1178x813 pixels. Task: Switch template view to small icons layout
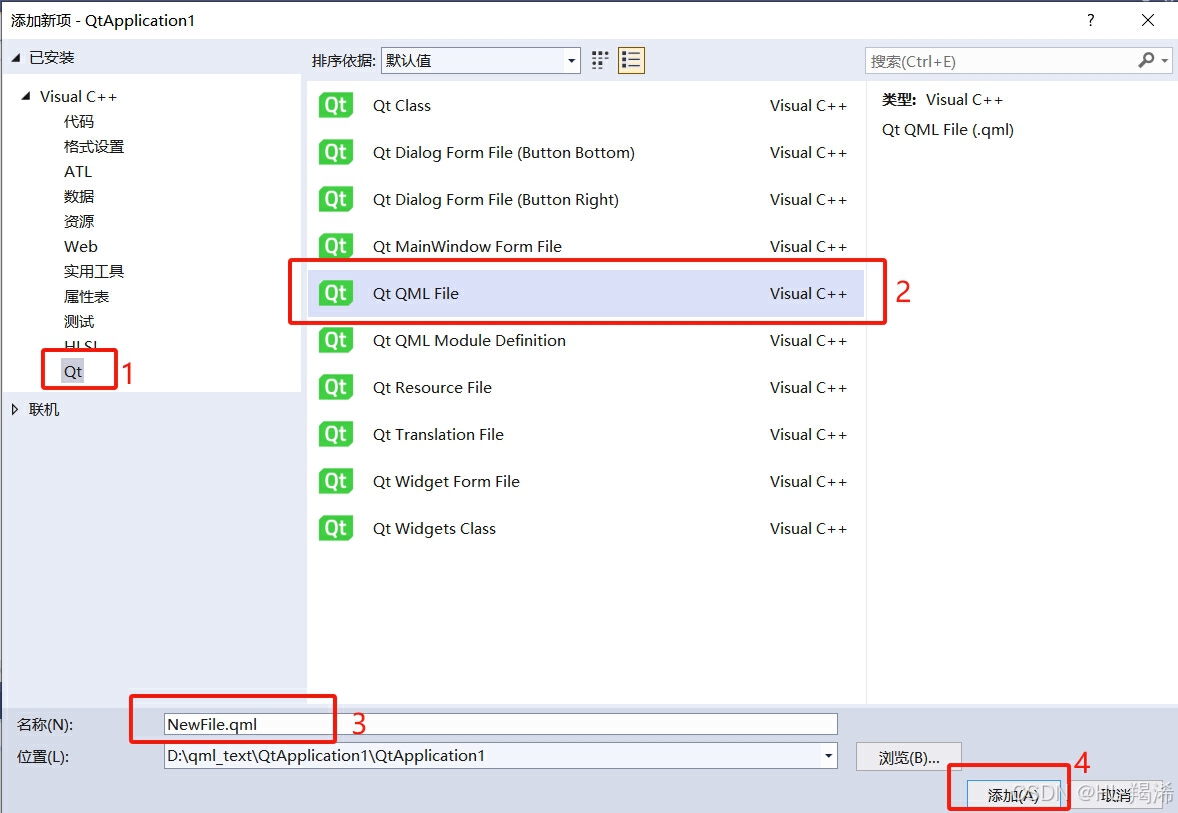[x=599, y=60]
